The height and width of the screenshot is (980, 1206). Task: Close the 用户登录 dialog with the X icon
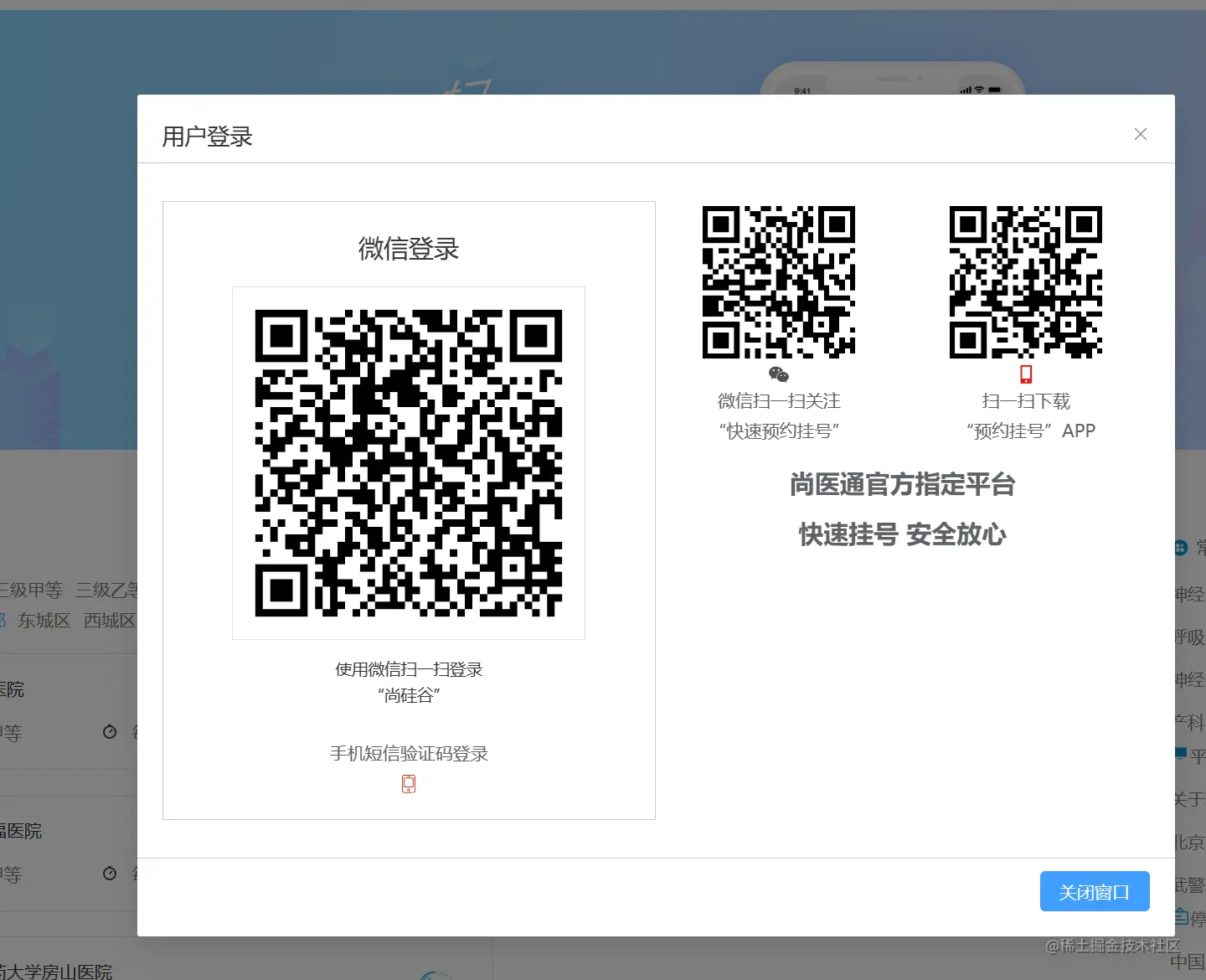coord(1140,134)
